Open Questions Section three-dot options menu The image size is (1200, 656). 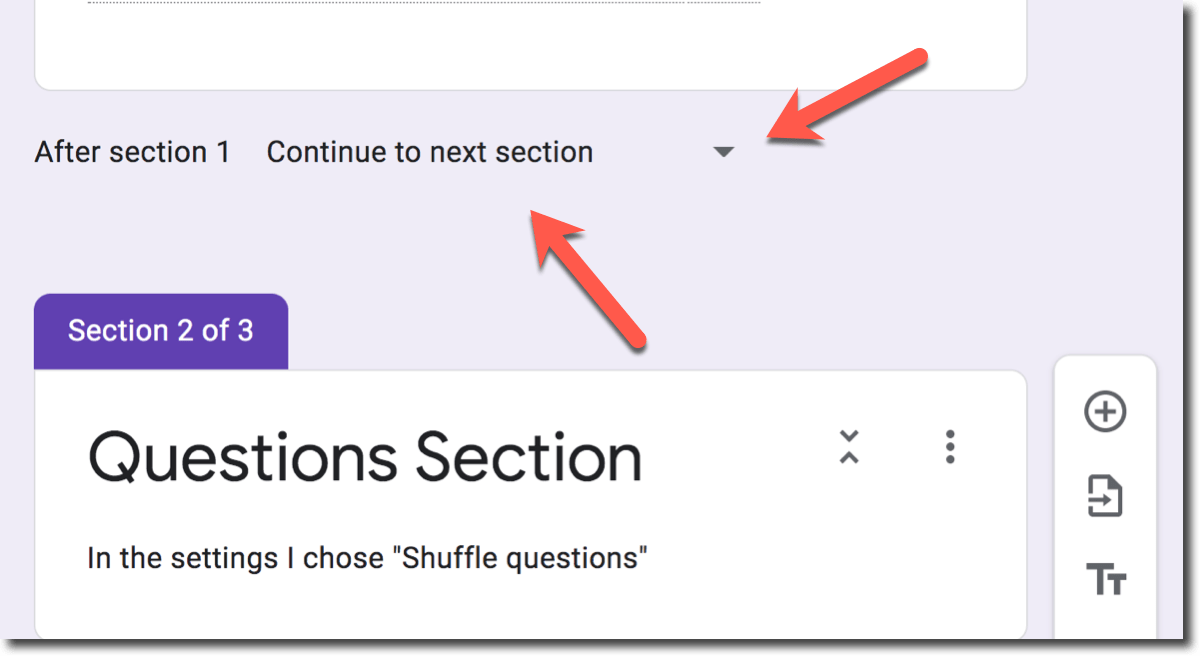pos(950,447)
